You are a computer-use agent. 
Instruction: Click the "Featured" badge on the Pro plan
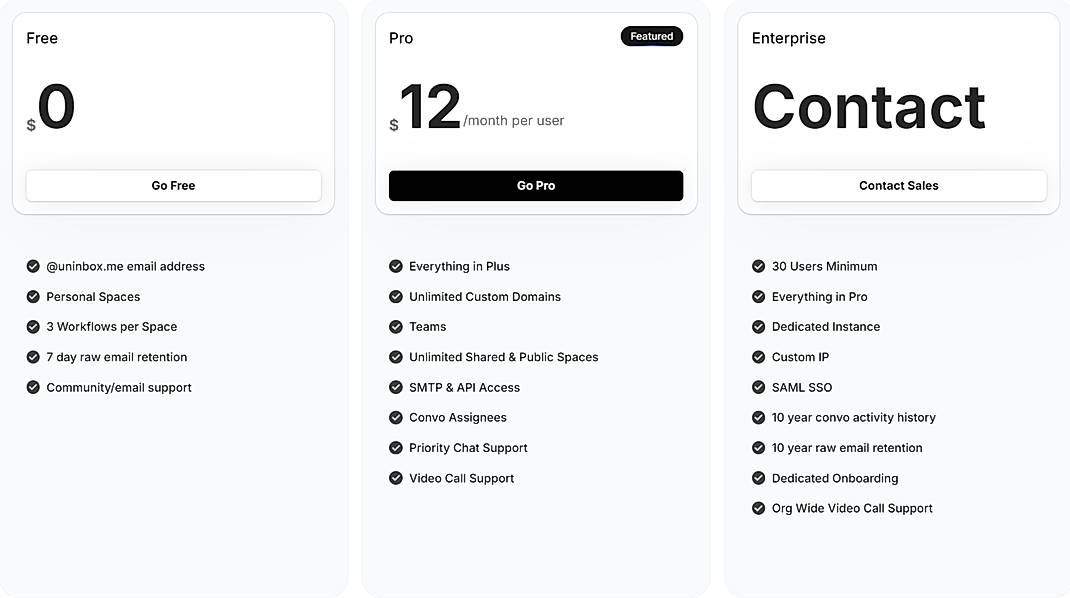[651, 36]
